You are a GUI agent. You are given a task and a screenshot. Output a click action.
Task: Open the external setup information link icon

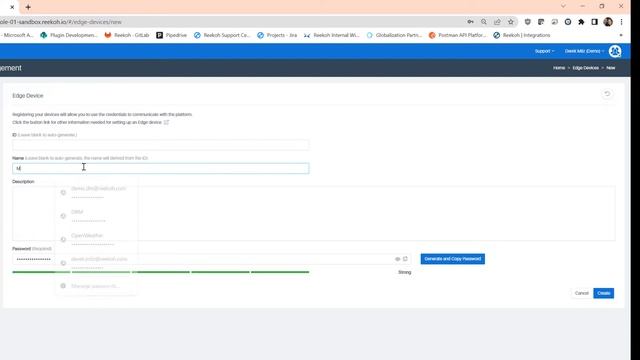coord(166,122)
